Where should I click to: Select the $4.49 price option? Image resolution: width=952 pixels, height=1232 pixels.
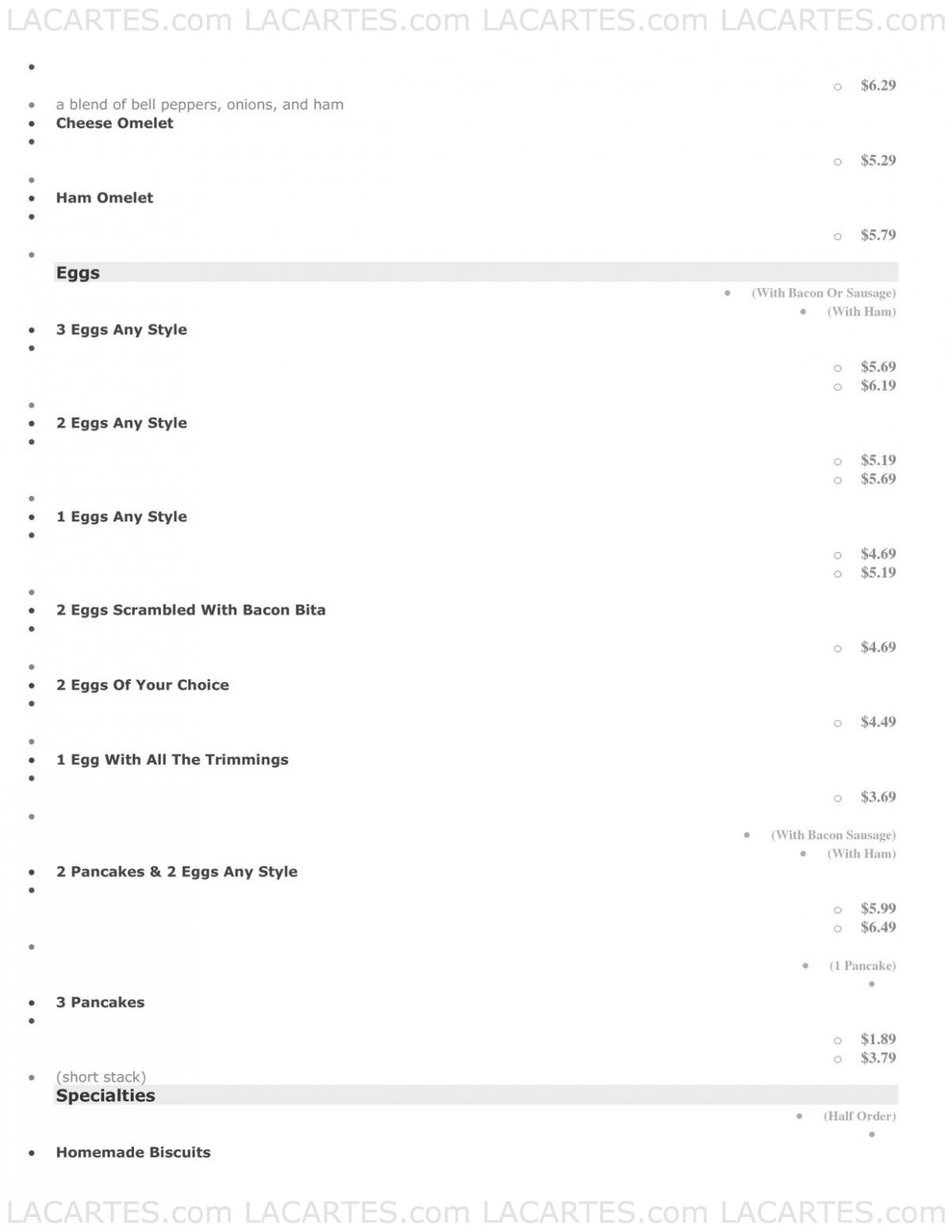point(878,722)
